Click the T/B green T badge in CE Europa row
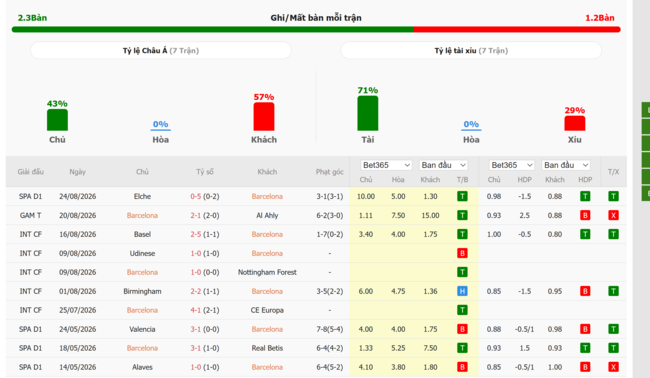 (462, 310)
